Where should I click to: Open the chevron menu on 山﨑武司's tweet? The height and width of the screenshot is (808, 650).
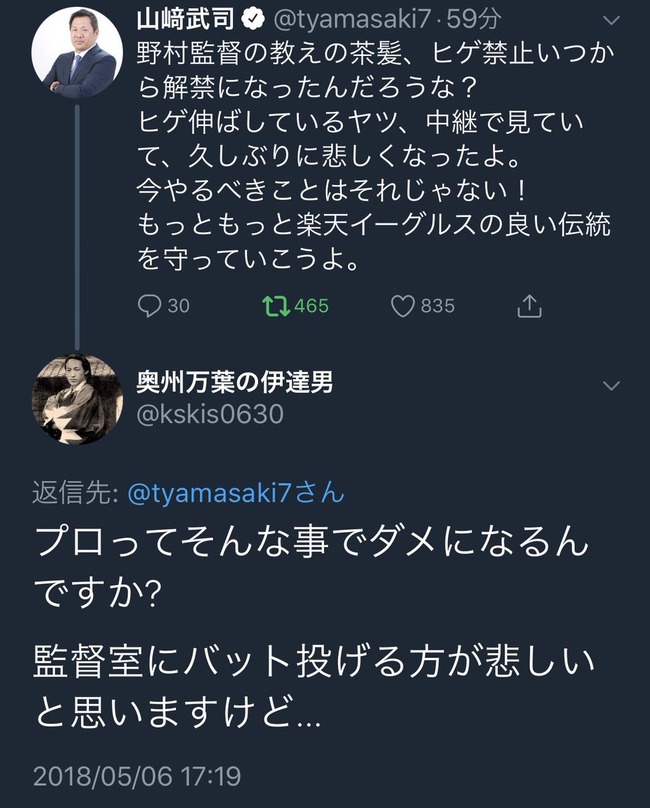[609, 21]
